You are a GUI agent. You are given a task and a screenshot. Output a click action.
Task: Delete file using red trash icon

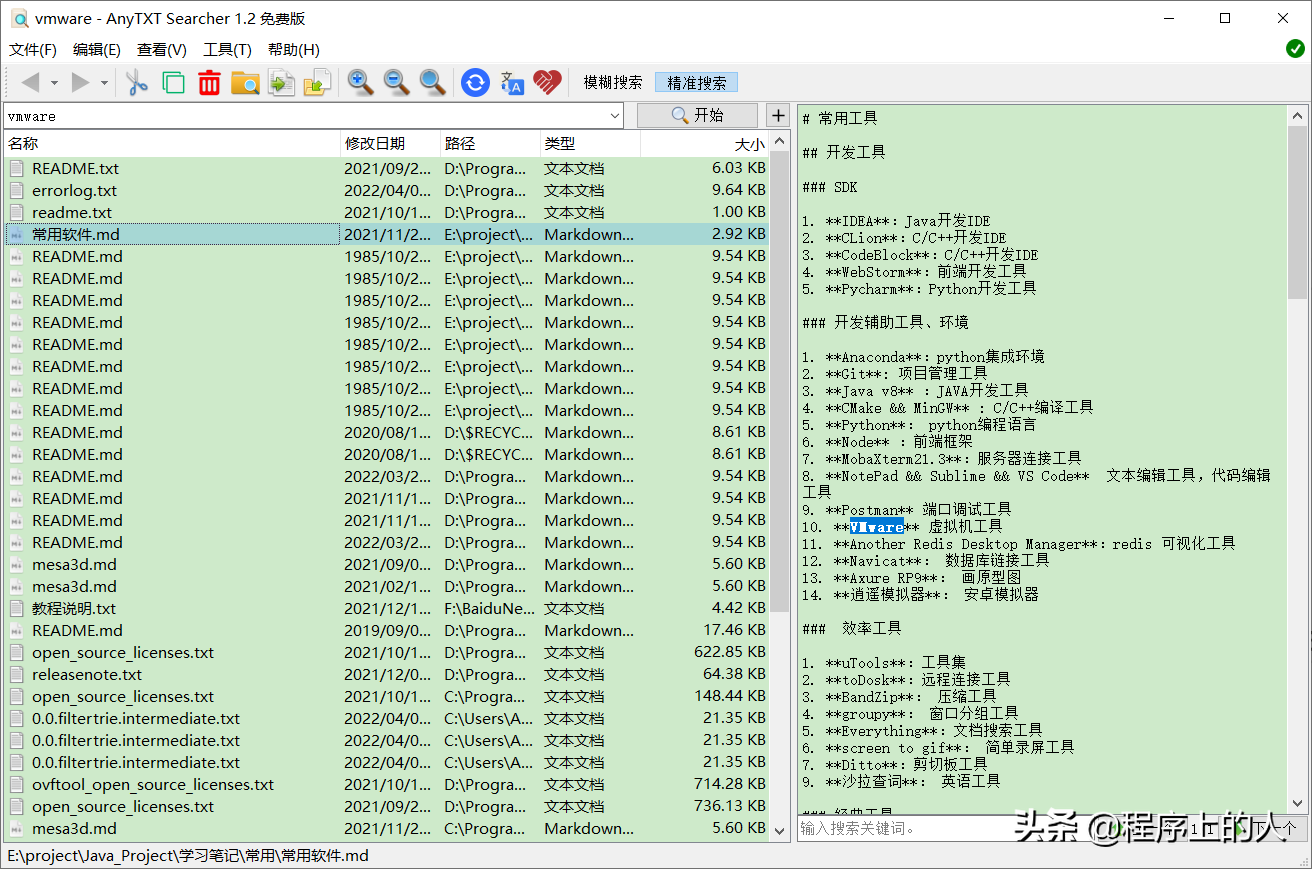[x=209, y=83]
